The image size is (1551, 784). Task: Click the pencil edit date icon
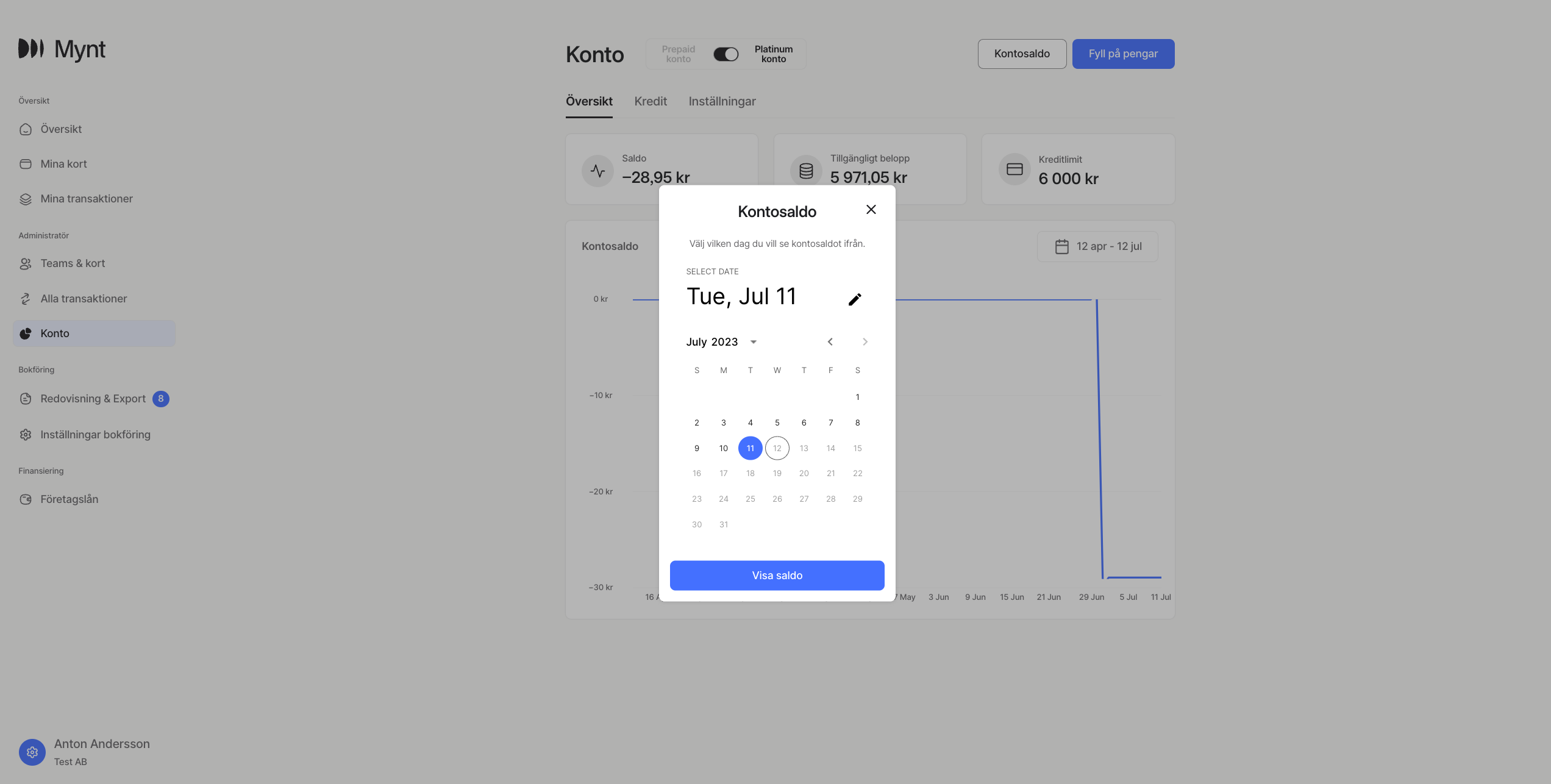click(855, 299)
